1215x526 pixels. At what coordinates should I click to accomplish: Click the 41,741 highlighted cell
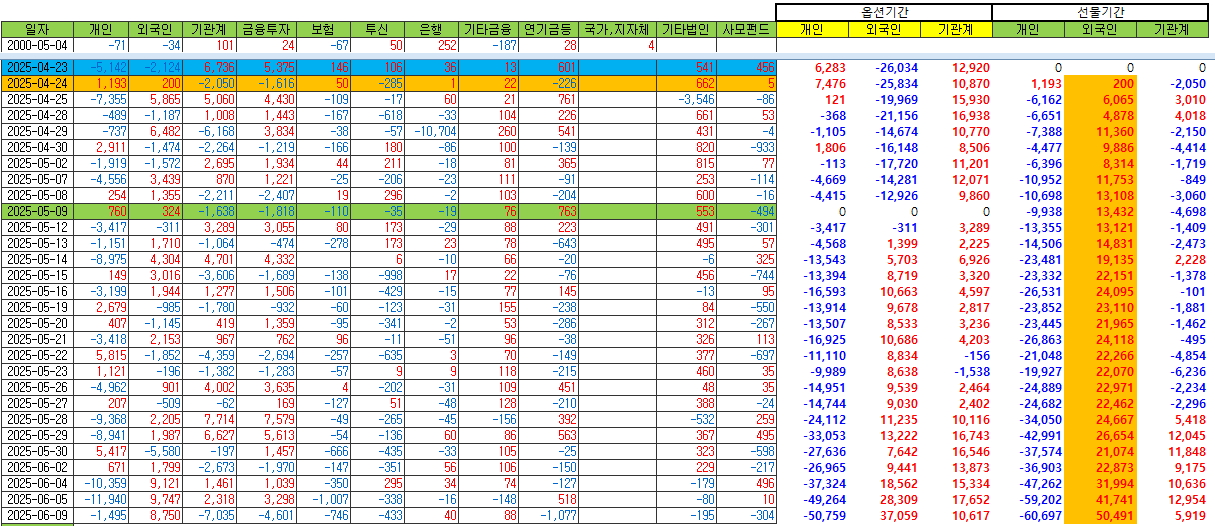coord(1099,500)
